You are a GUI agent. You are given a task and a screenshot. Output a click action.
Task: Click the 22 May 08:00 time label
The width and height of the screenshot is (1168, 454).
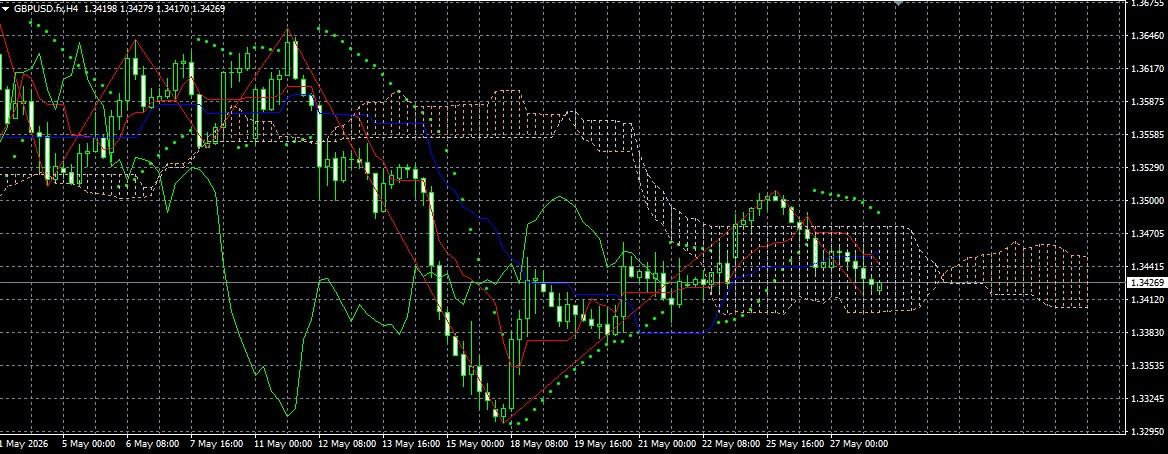(x=730, y=444)
